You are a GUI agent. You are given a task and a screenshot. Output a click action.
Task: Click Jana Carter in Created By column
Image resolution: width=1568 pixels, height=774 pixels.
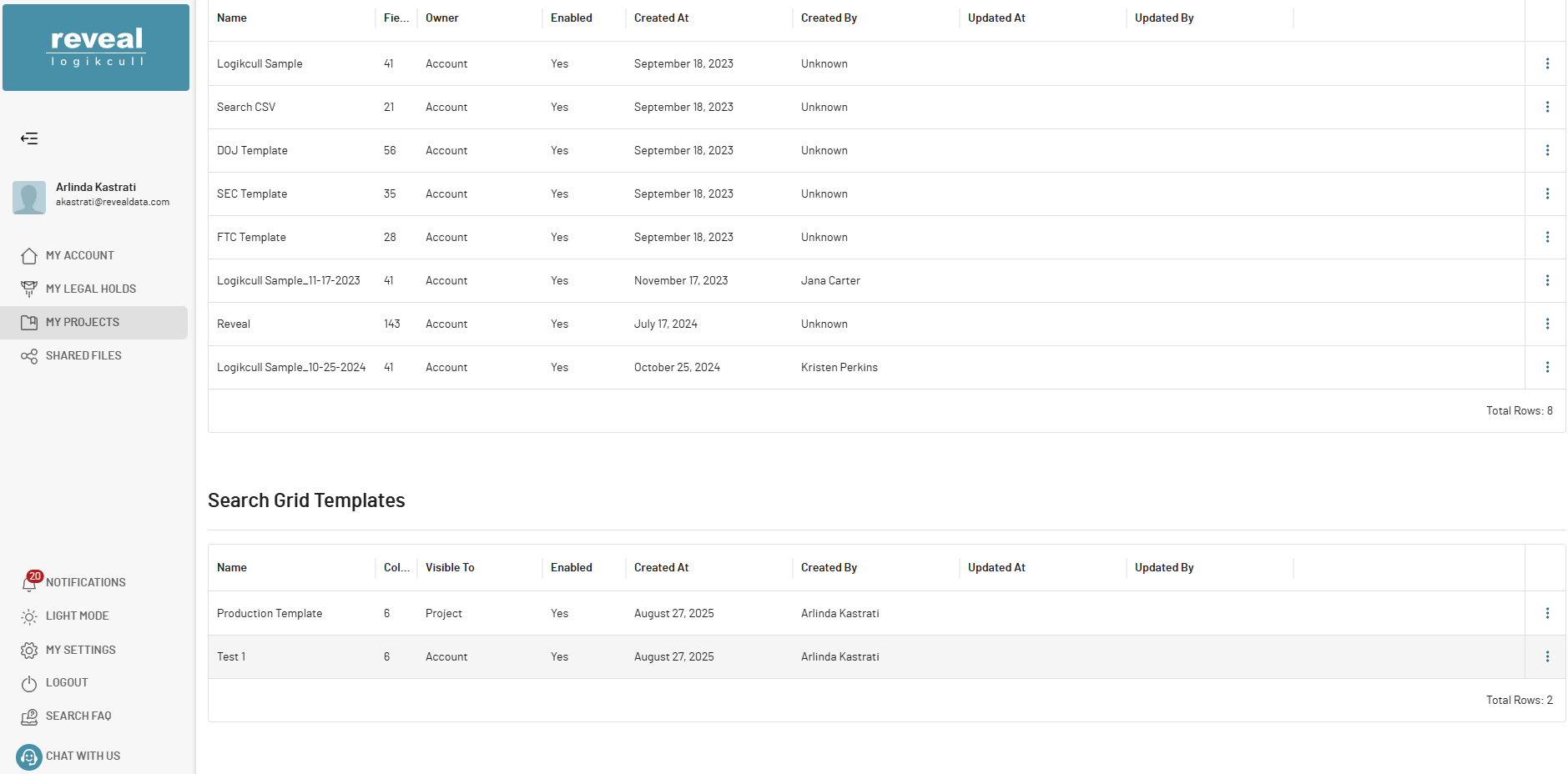[x=830, y=280]
